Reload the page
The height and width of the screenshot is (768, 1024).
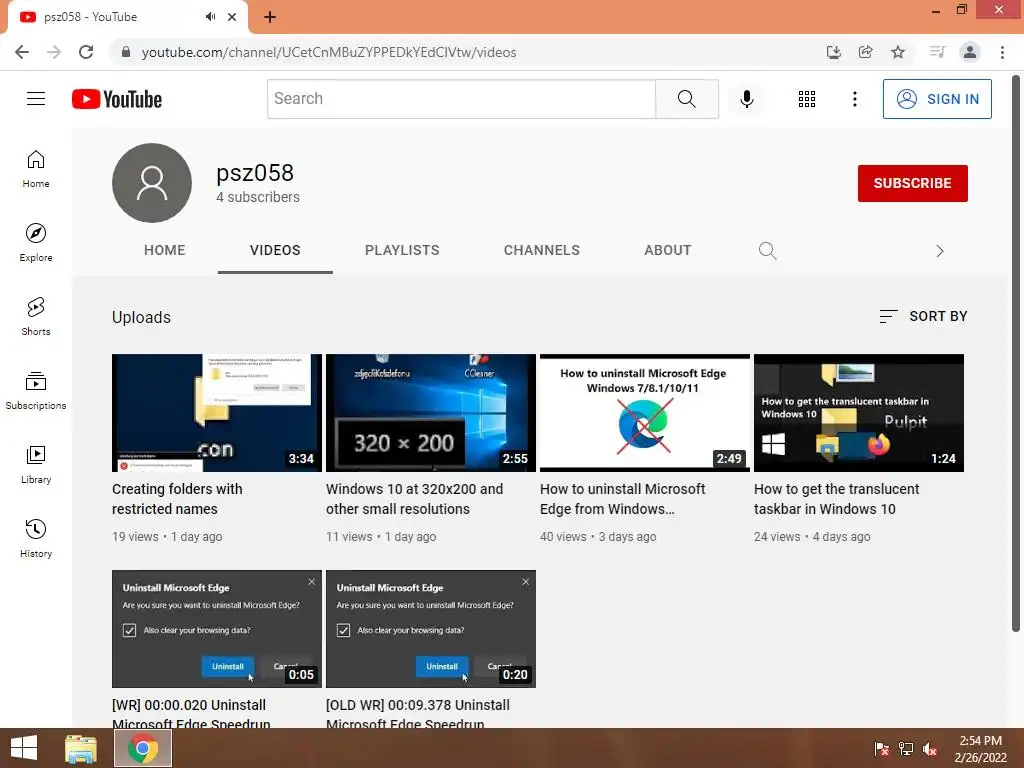(86, 52)
